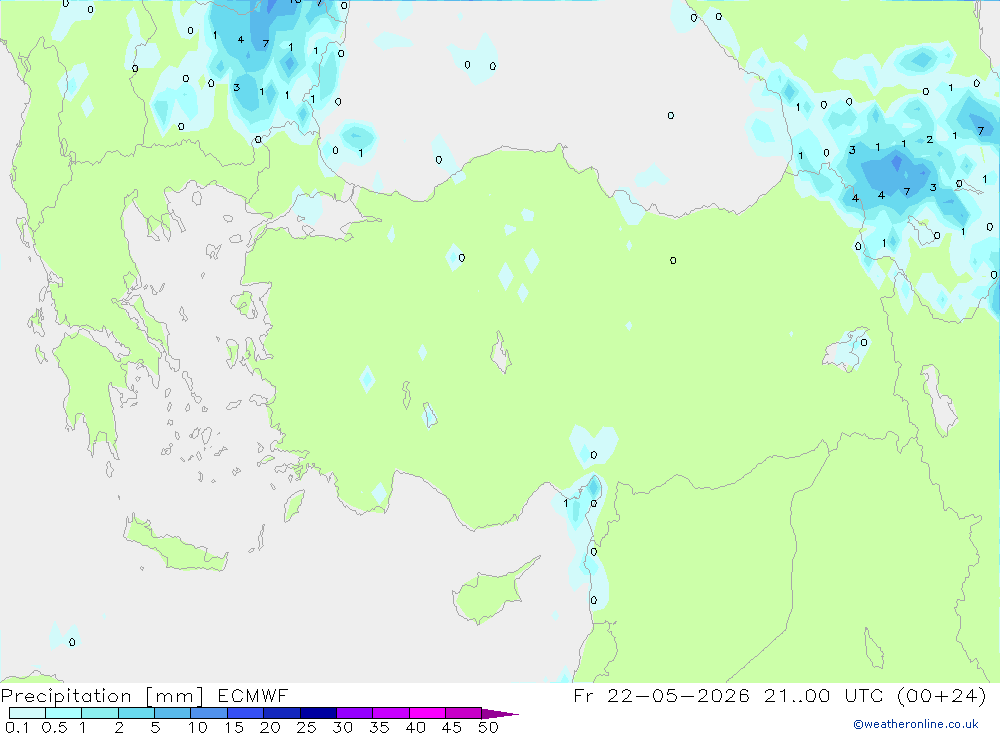Choose the 10–15 mm legend swatch
Screen dimensions: 1000x733
pyautogui.click(x=209, y=713)
